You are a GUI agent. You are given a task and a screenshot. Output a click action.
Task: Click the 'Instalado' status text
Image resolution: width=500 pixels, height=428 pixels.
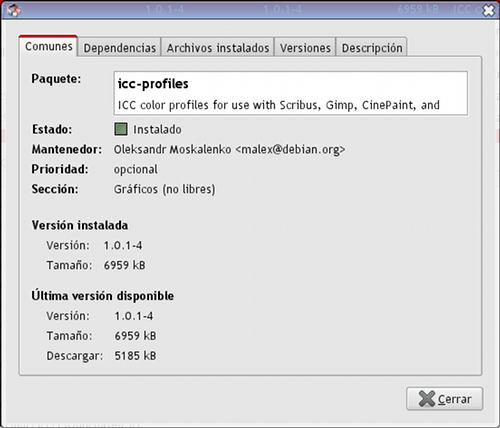point(157,129)
